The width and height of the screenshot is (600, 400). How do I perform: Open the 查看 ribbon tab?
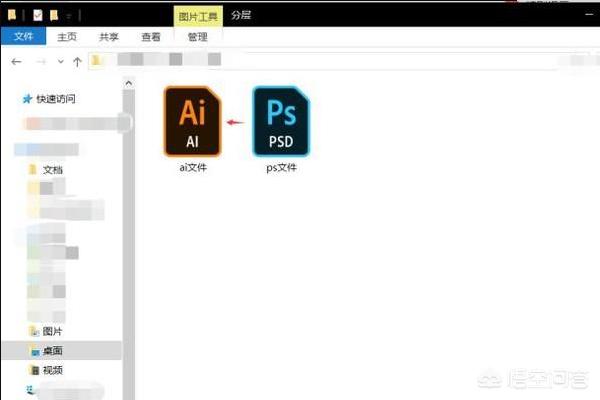click(x=150, y=37)
